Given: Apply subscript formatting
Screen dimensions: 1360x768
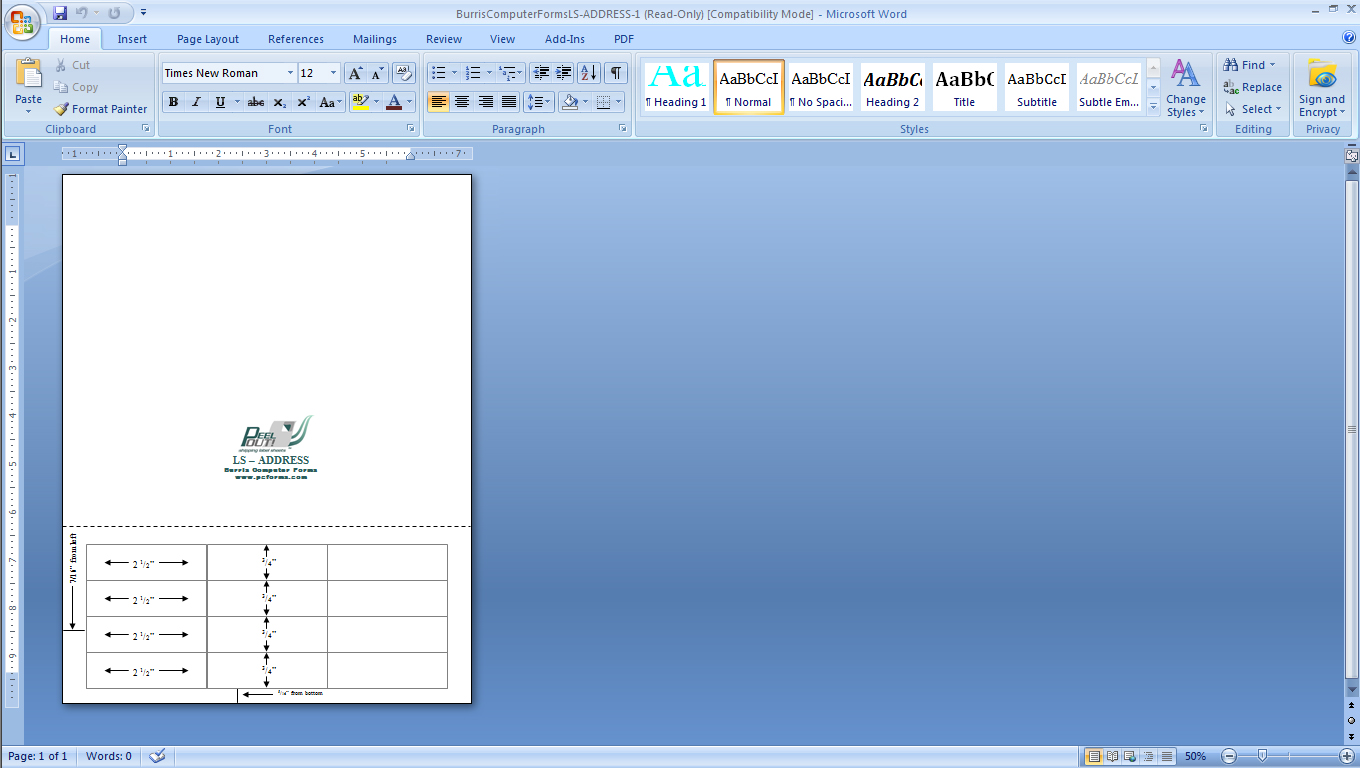Looking at the screenshot, I should pos(280,102).
